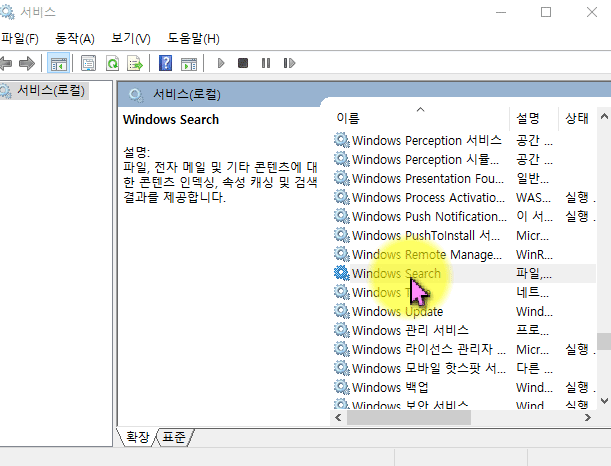
Task: Maximize the 서비스 window
Action: pos(546,12)
